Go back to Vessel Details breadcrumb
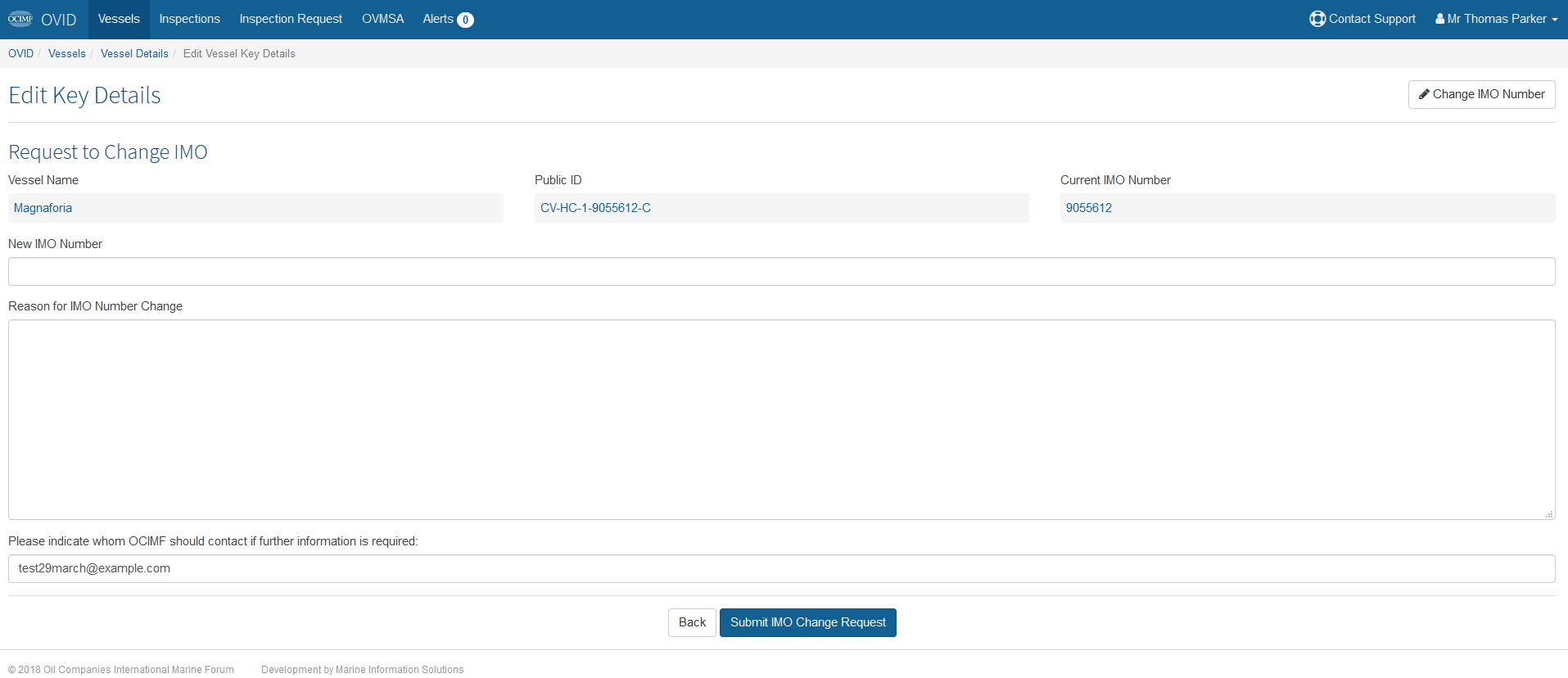 coord(134,53)
